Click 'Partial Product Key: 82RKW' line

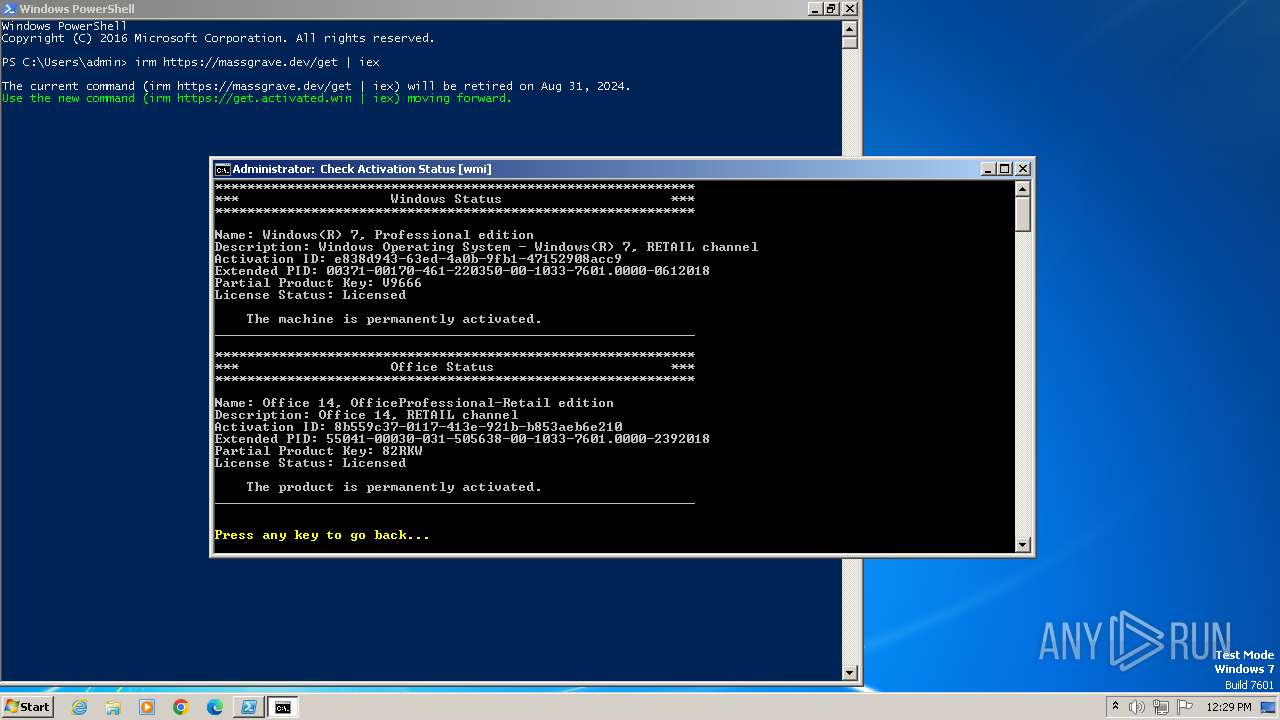(x=318, y=451)
